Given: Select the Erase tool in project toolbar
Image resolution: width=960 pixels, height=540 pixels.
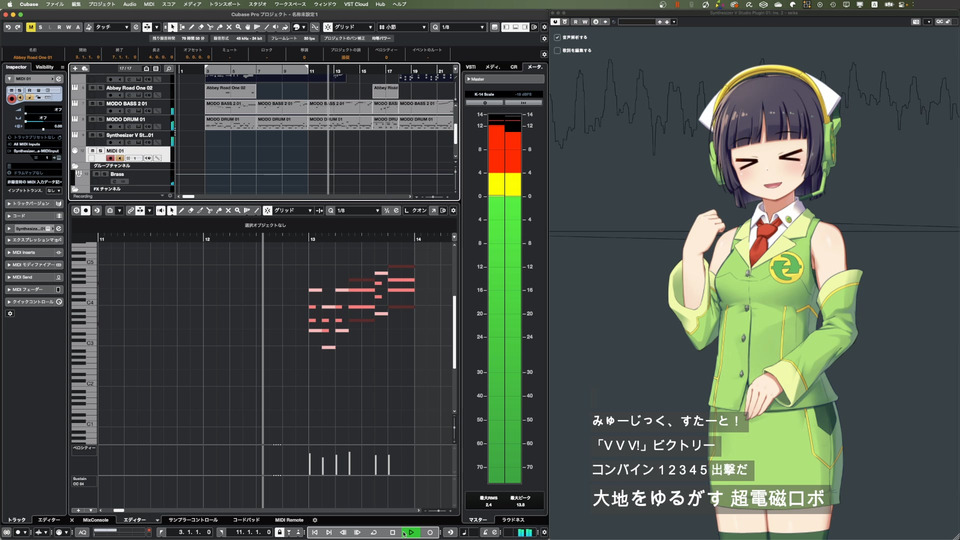Looking at the screenshot, I should point(201,27).
